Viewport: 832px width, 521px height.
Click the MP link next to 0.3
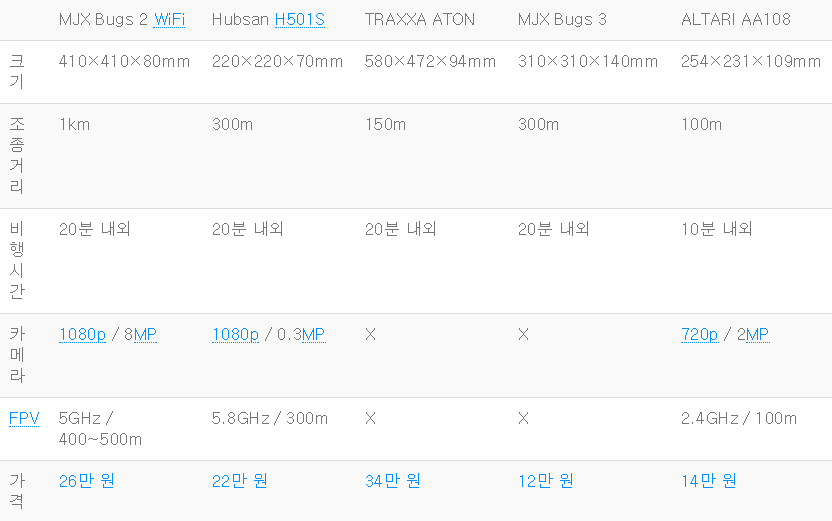pos(314,335)
